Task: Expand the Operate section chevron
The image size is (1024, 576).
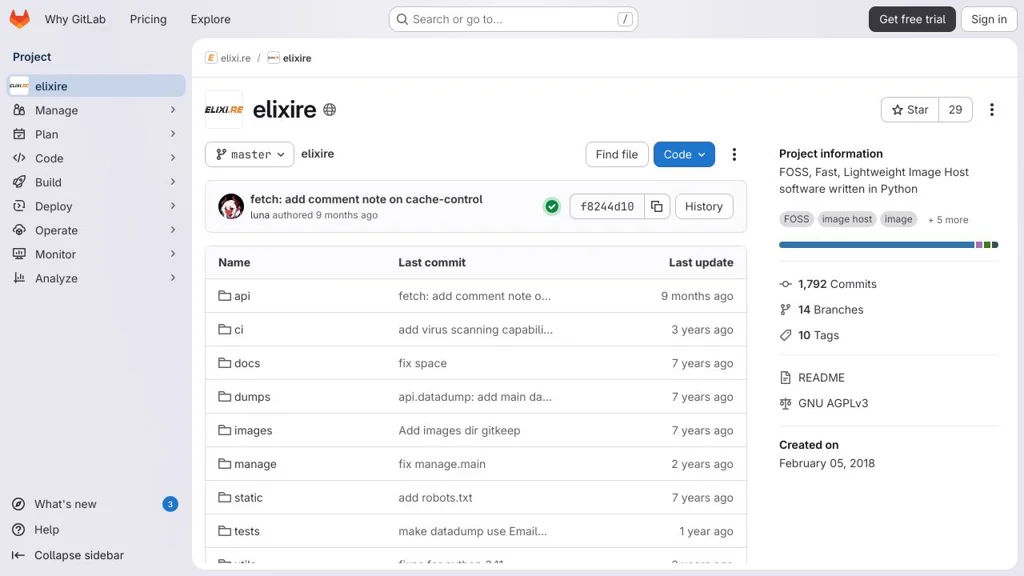Action: [x=173, y=230]
